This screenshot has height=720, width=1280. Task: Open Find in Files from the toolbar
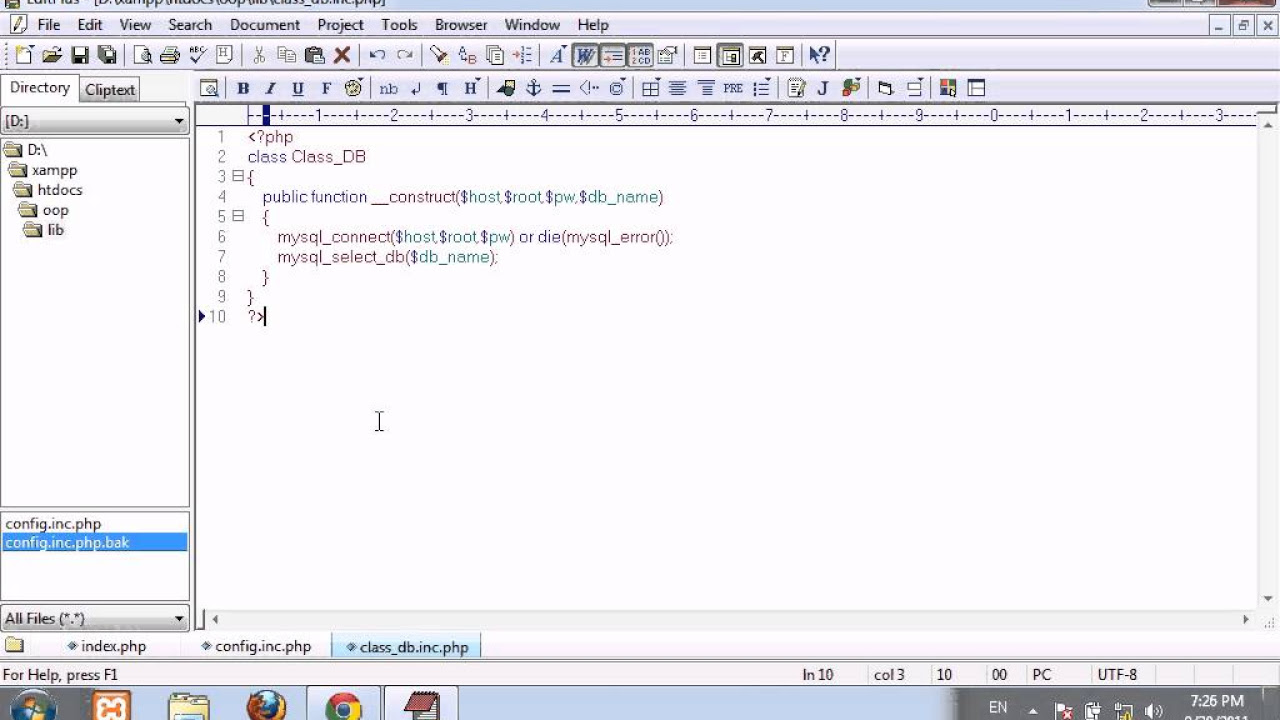[x=494, y=55]
